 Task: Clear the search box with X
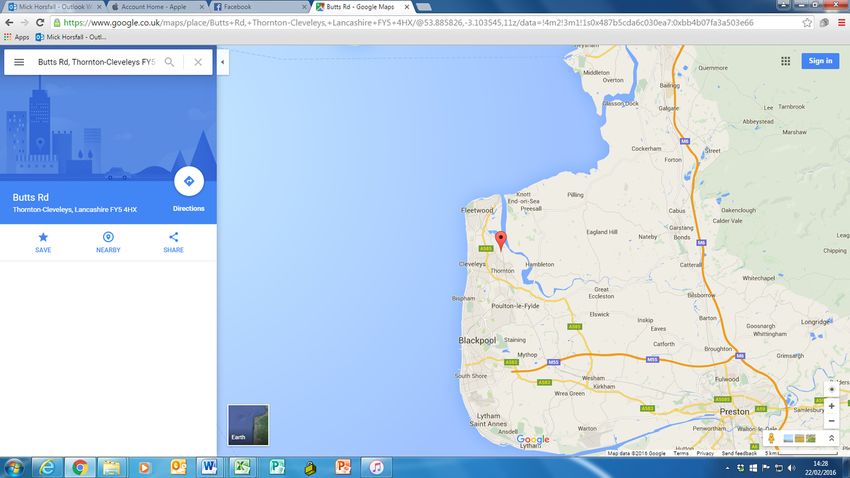198,62
